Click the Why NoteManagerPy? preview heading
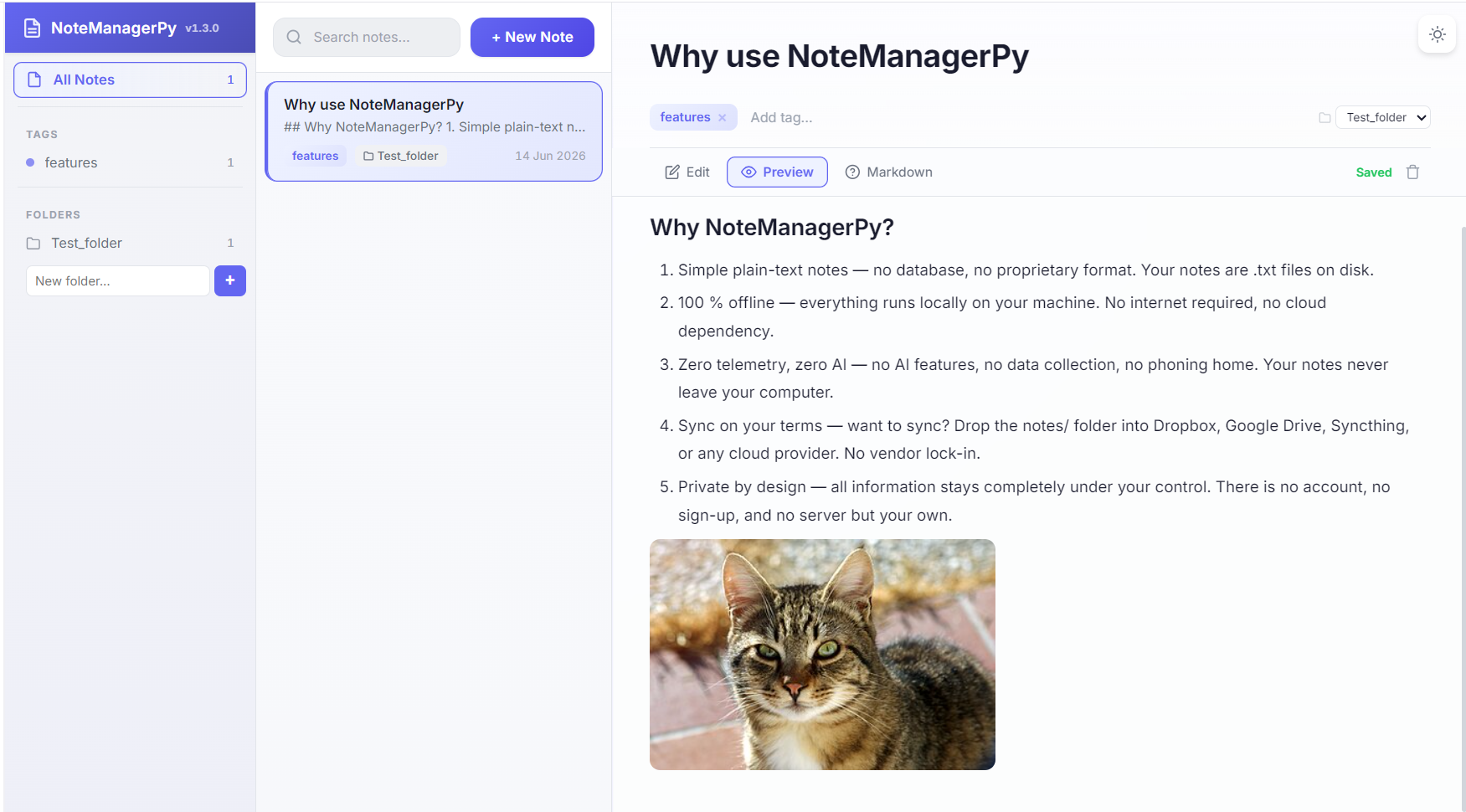 click(772, 227)
